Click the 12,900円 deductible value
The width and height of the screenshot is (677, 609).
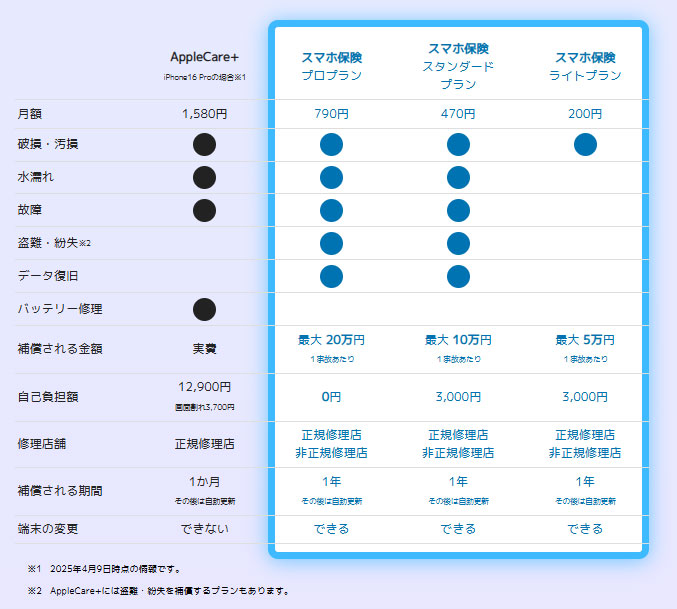pyautogui.click(x=204, y=387)
